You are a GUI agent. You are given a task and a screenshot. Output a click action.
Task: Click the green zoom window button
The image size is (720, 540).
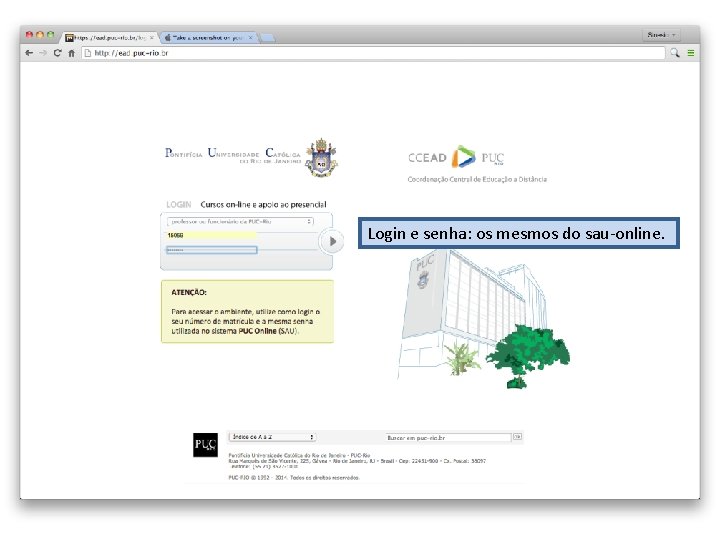coord(50,35)
